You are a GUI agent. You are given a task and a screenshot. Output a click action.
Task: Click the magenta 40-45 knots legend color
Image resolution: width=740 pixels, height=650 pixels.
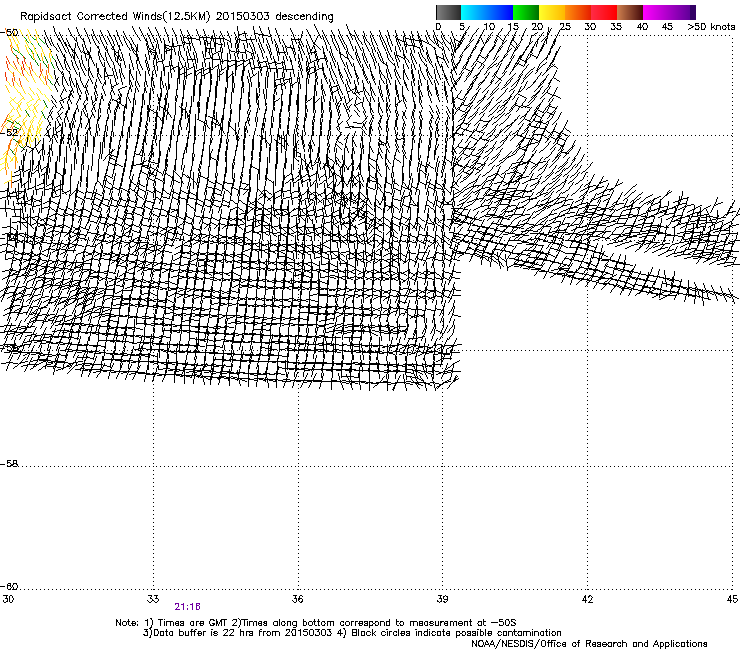[656, 12]
